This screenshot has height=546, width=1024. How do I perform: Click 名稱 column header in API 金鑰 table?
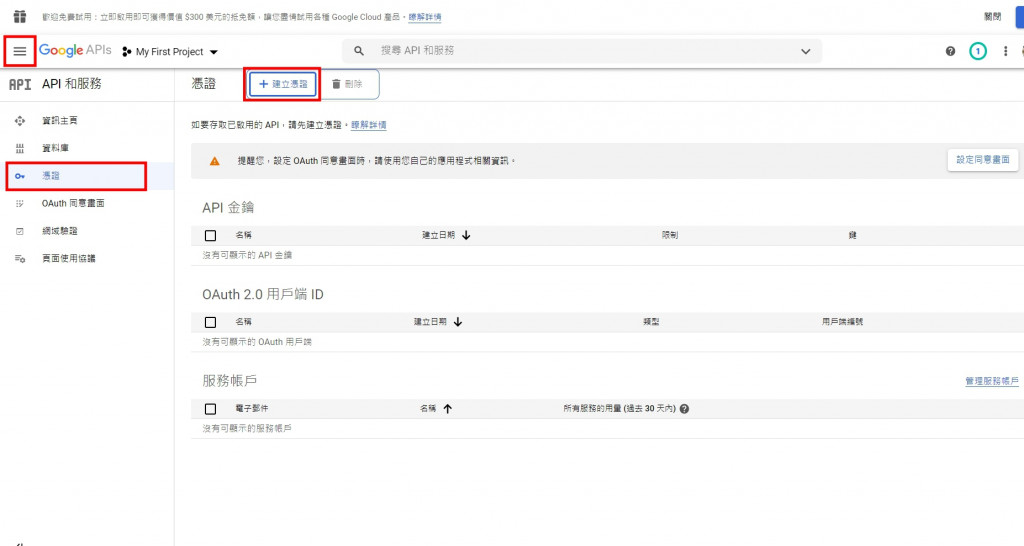pos(244,235)
